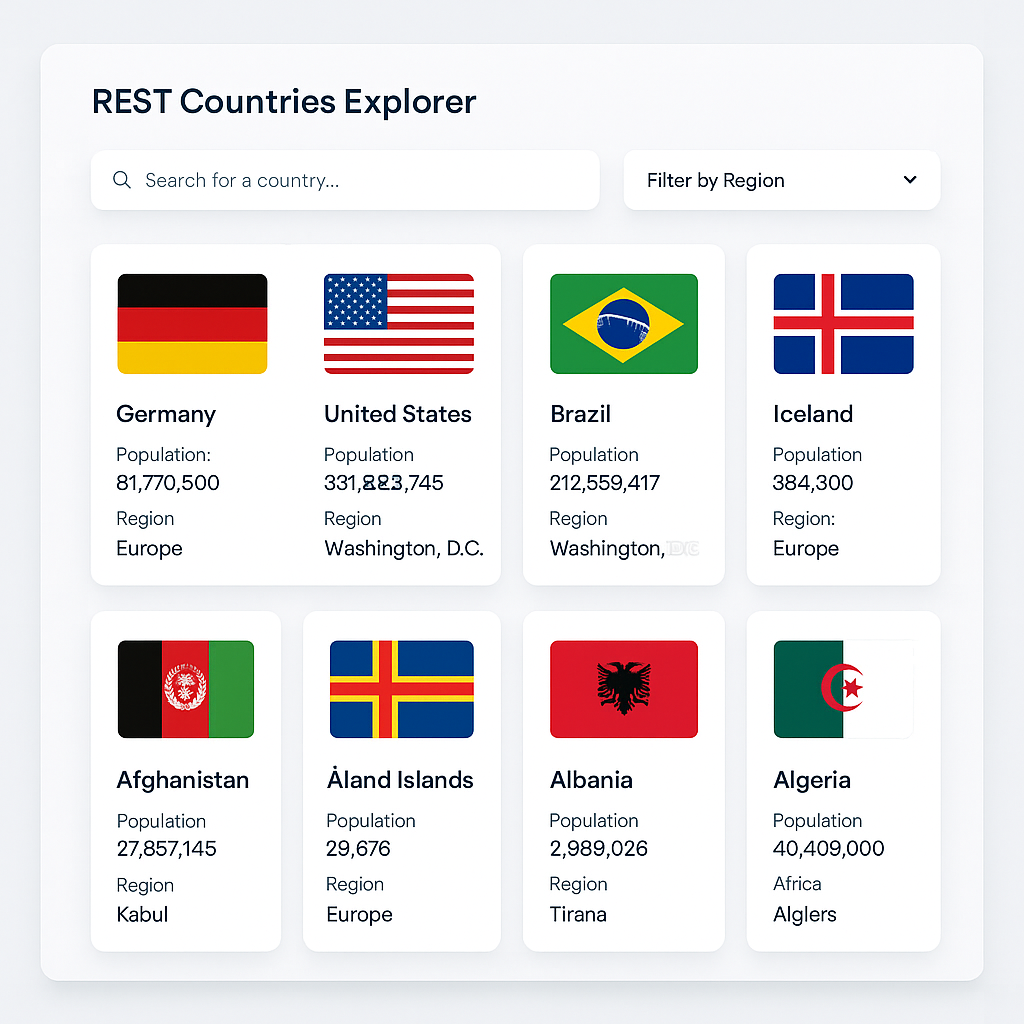The width and height of the screenshot is (1024, 1024).
Task: Open the Brazil country title
Action: pyautogui.click(x=580, y=414)
